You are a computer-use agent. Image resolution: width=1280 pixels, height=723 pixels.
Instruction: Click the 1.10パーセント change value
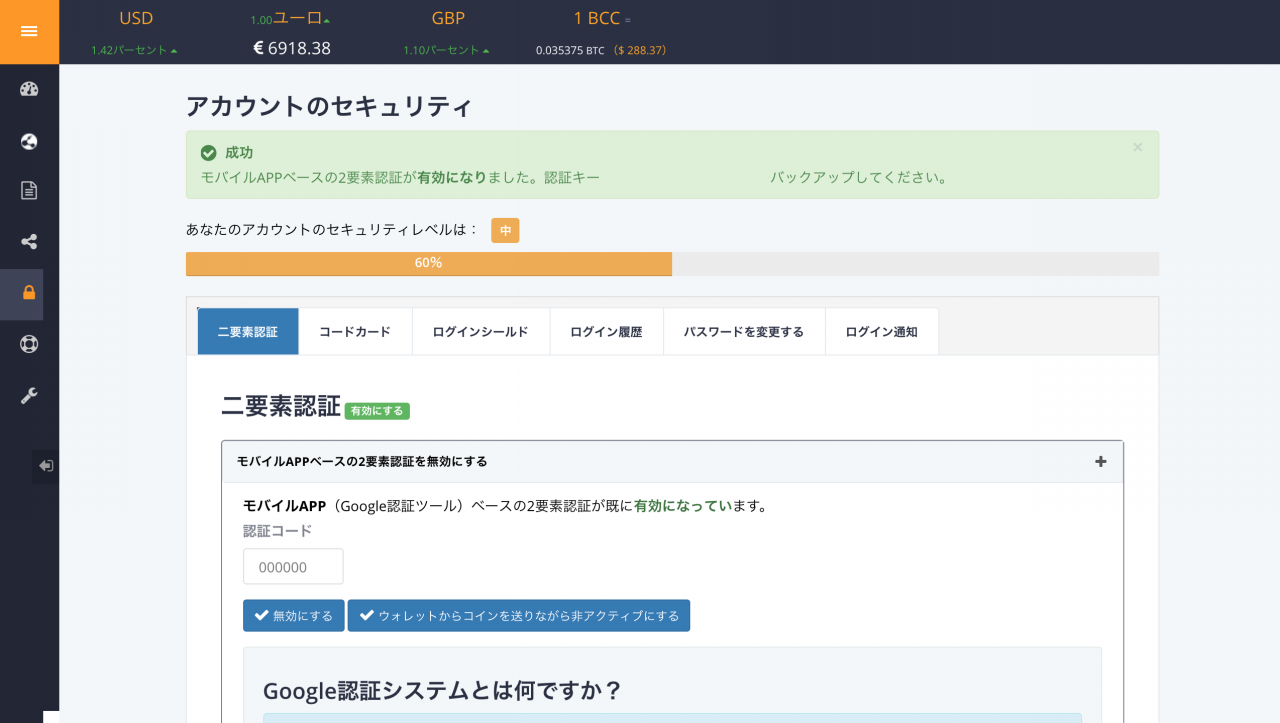click(x=446, y=50)
